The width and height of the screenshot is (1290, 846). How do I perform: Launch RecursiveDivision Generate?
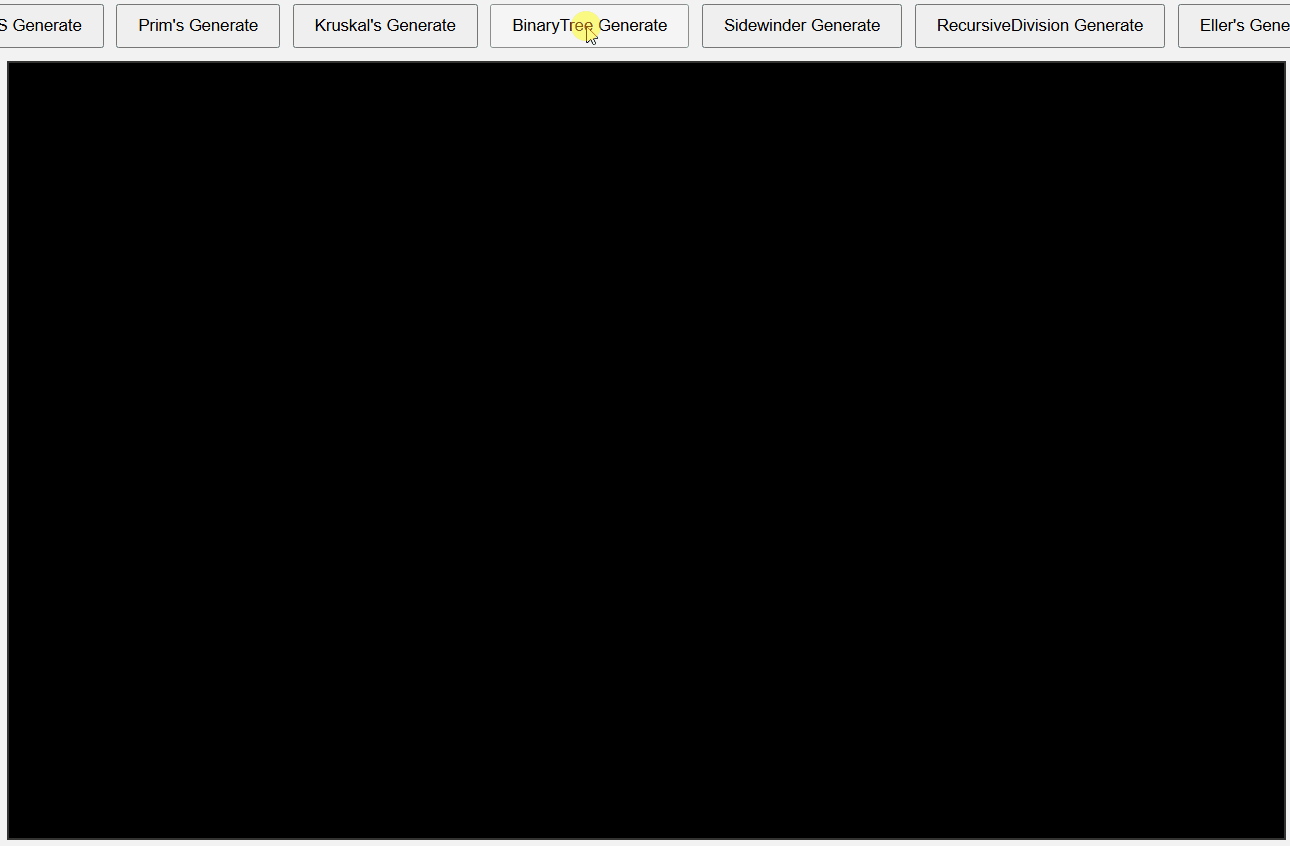(1040, 26)
